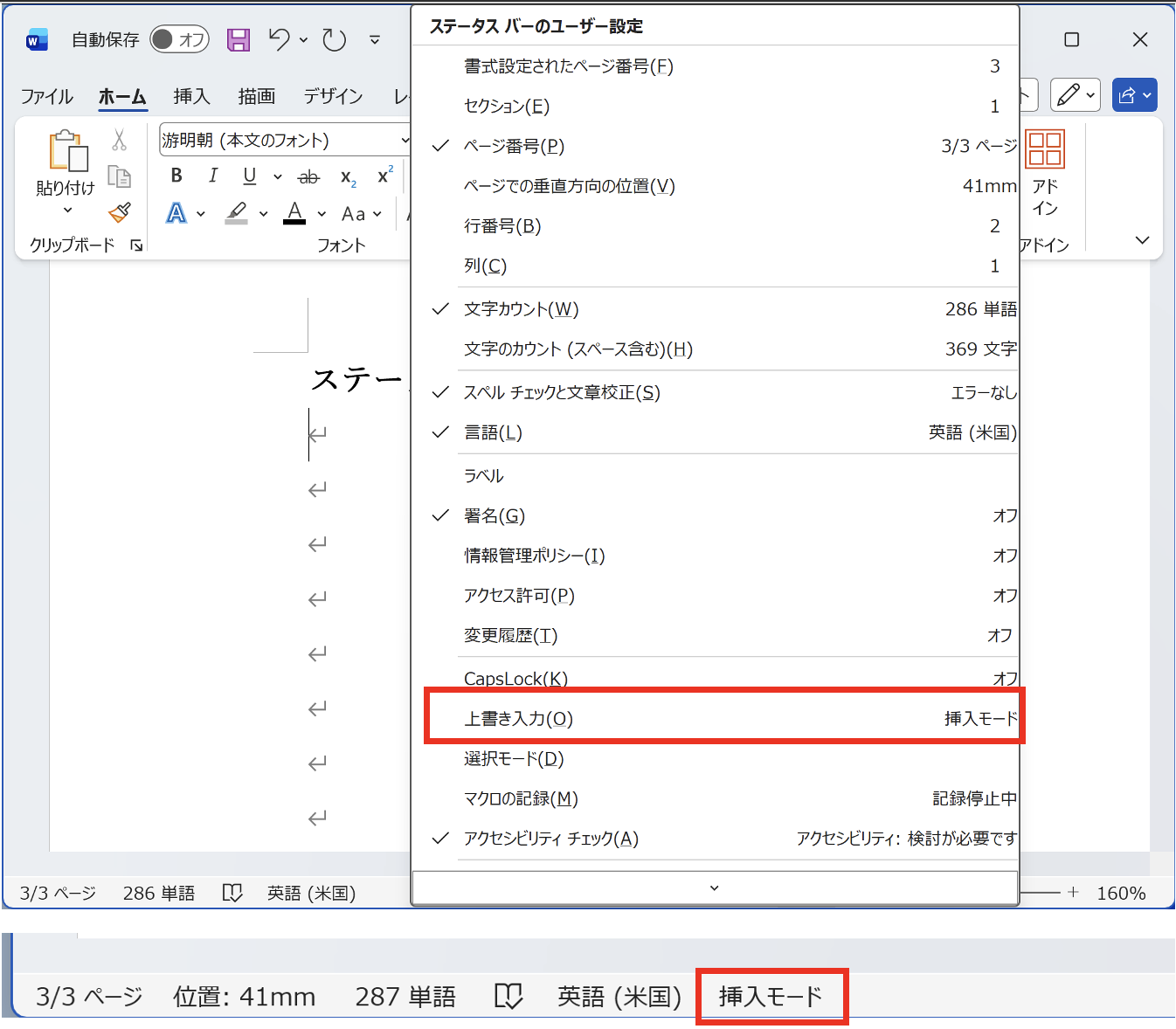This screenshot has width=1176, height=1029.
Task: Toggle 文字カウント option in menu
Action: coord(521,309)
